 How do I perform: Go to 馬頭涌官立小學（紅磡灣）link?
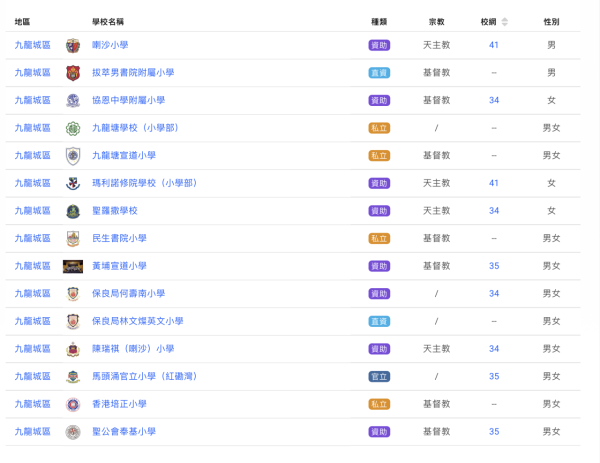145,376
